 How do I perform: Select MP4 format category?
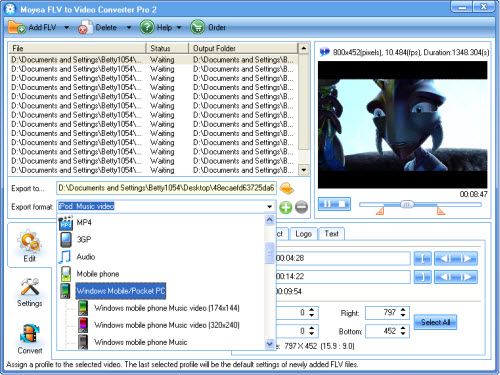84,222
